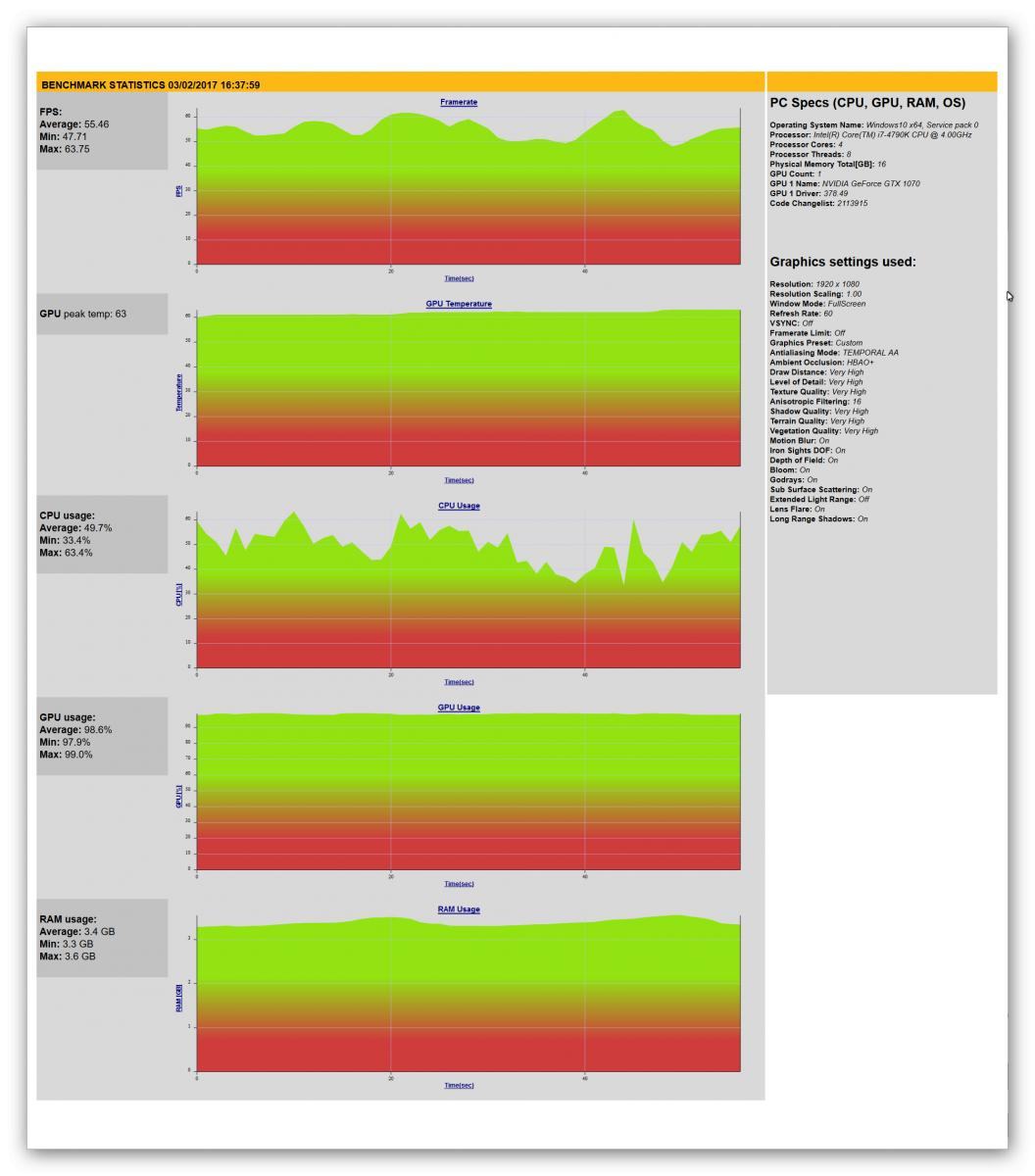Click the GPU Temperature chart title link

tap(459, 304)
